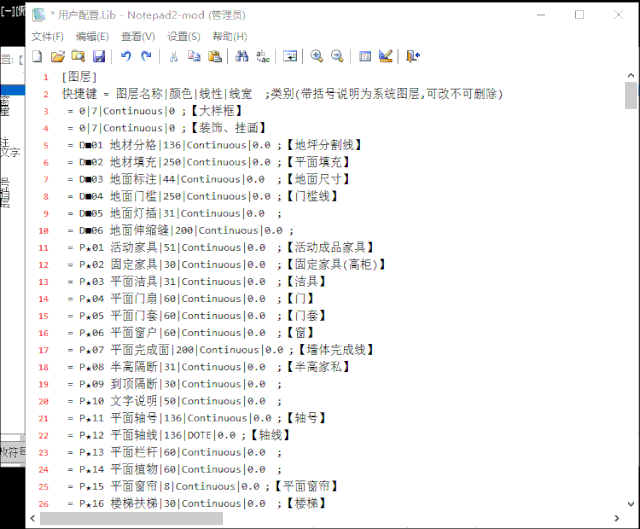The height and width of the screenshot is (529, 640).
Task: Click the horizontal scrollbar right arrow
Action: coord(617,518)
